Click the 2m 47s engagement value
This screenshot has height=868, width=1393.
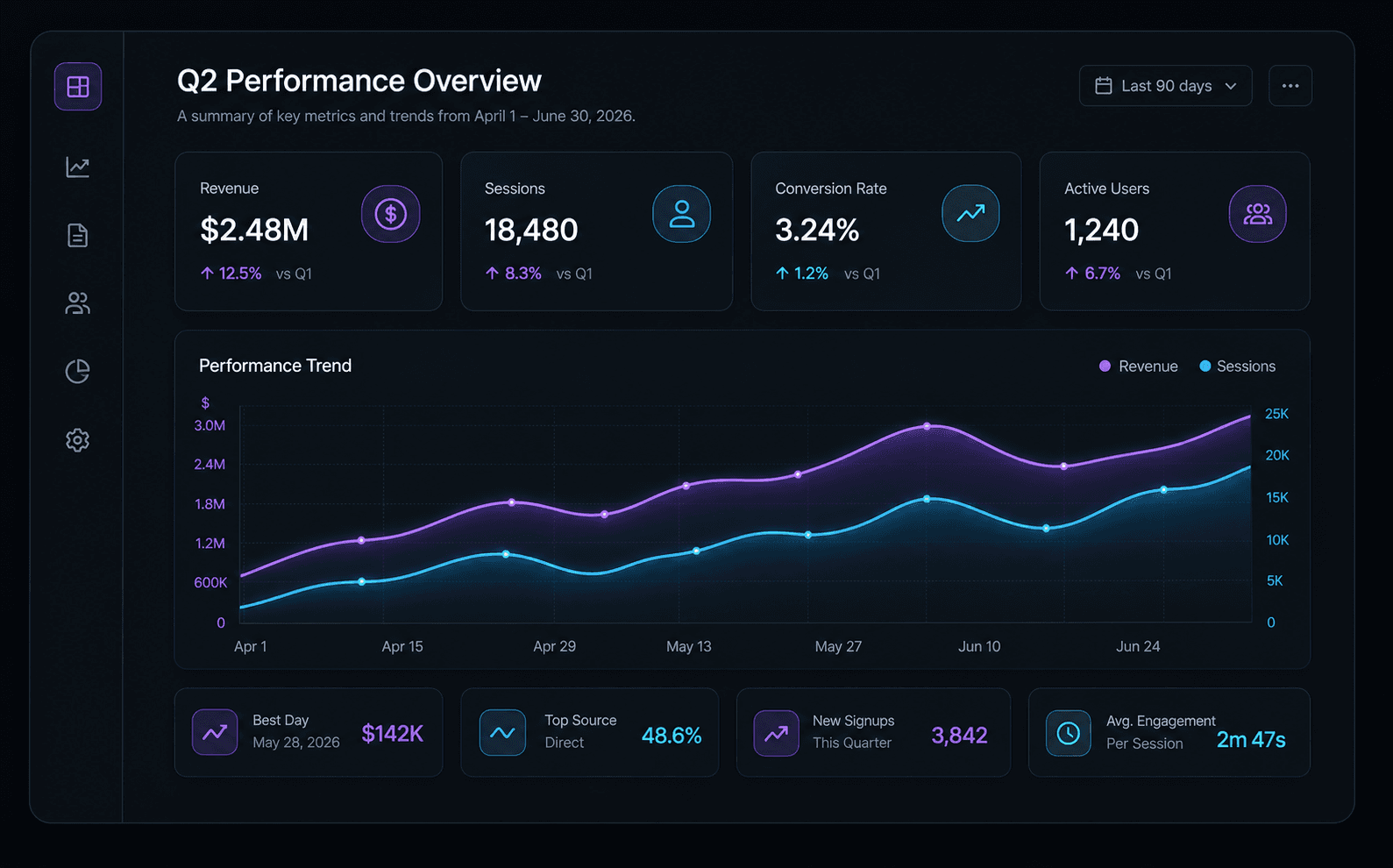click(1251, 740)
